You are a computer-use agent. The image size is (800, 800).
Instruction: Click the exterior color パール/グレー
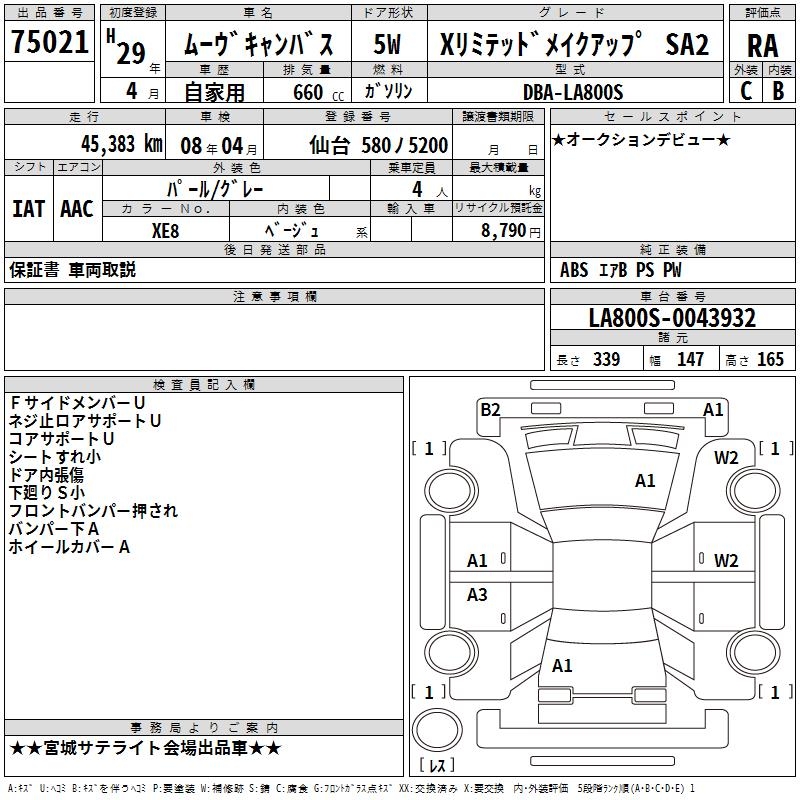pos(215,190)
